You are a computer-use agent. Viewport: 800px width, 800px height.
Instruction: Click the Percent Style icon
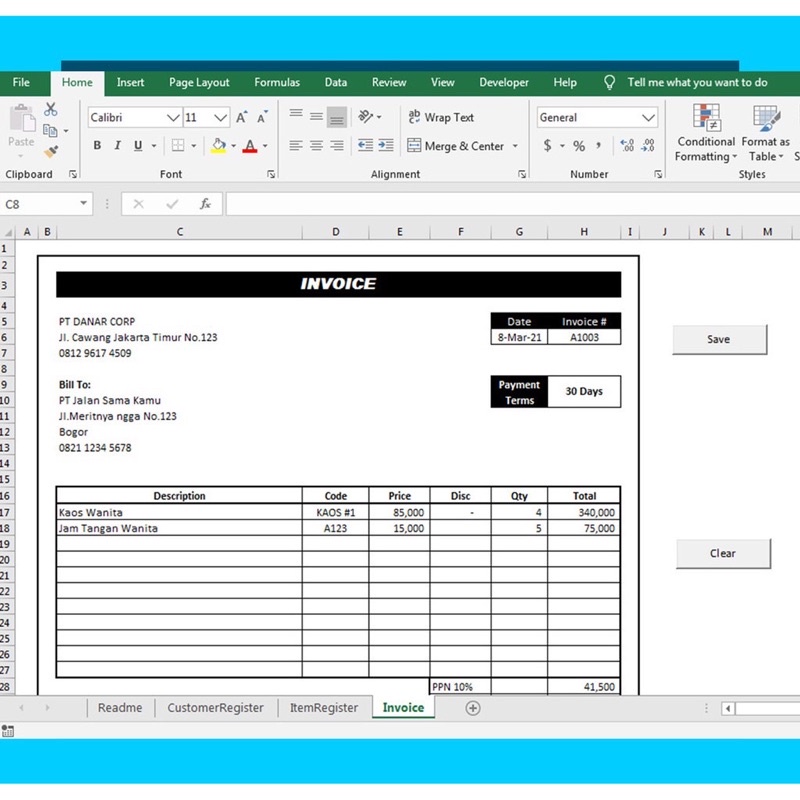point(579,146)
